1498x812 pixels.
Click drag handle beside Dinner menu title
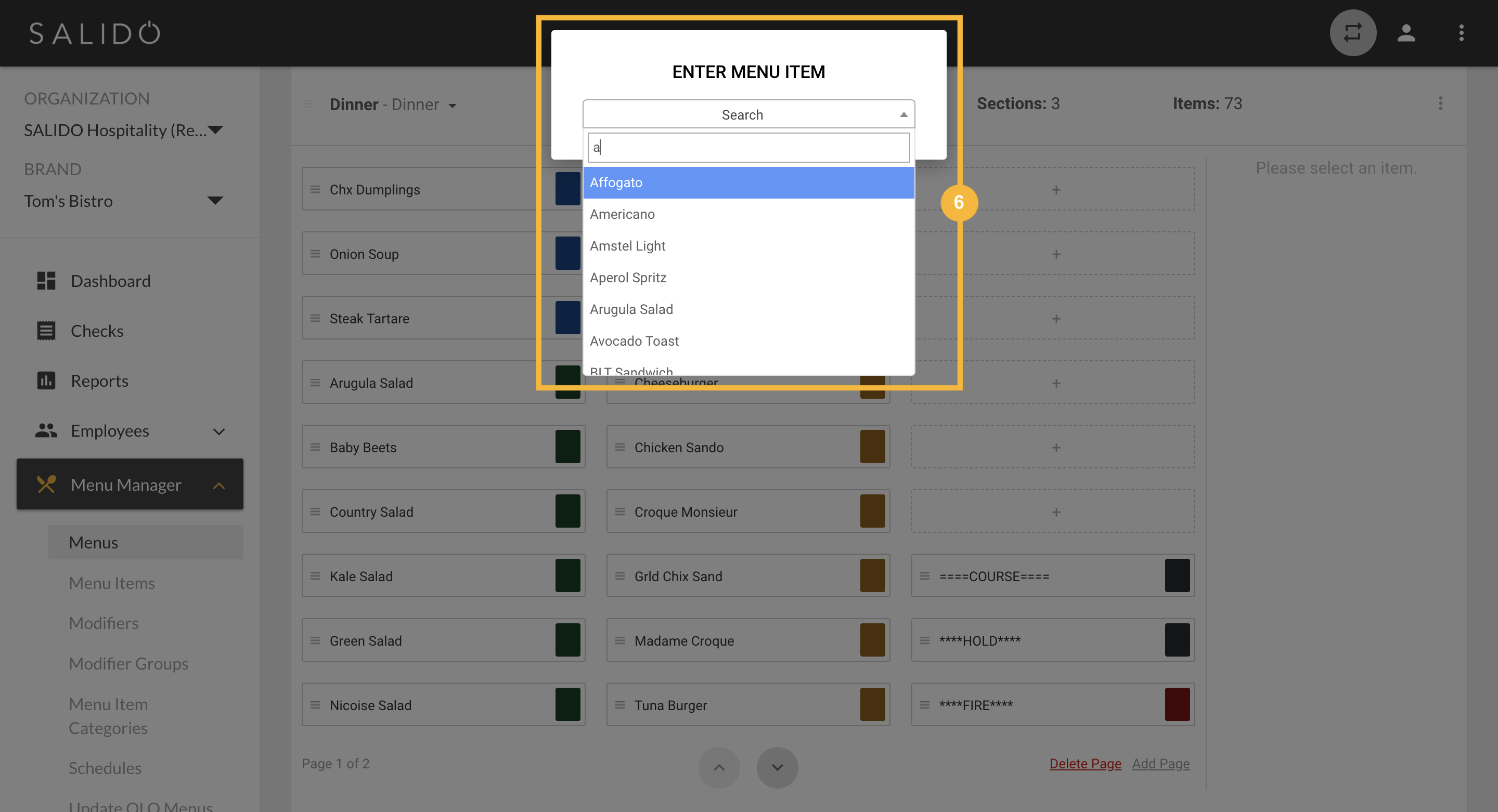click(309, 104)
